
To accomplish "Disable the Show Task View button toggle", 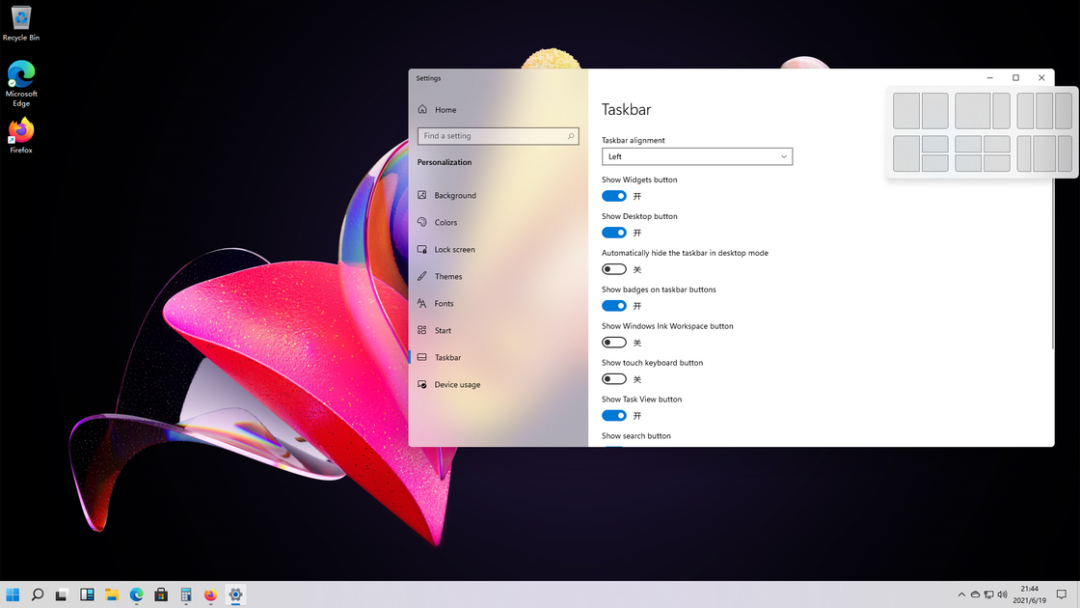I will click(x=614, y=415).
